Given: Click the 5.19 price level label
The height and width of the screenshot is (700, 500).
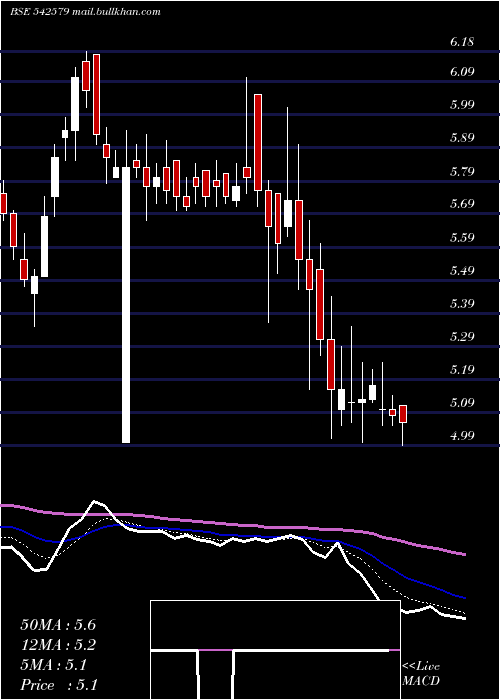Looking at the screenshot, I should (462, 370).
